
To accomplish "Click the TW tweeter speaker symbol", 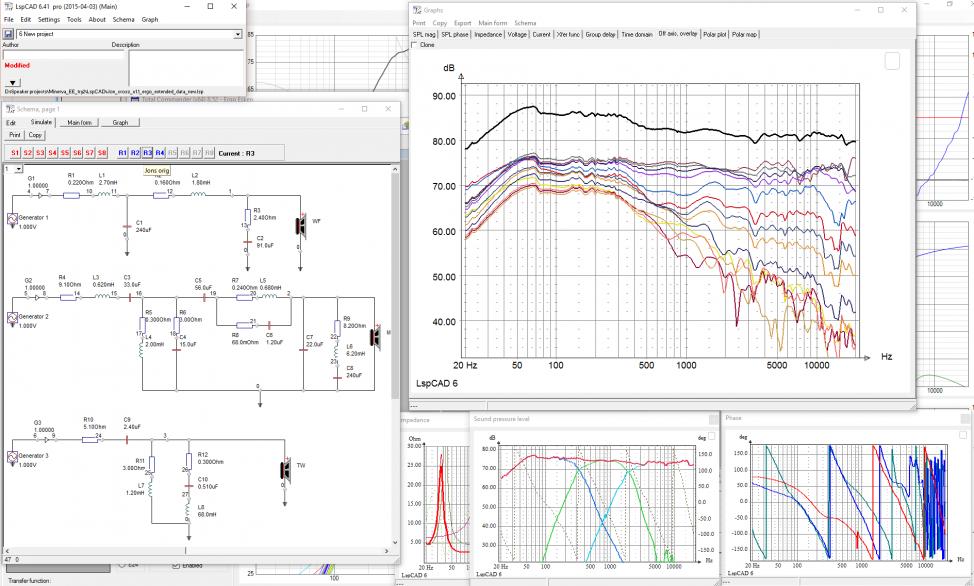I will click(x=286, y=469).
